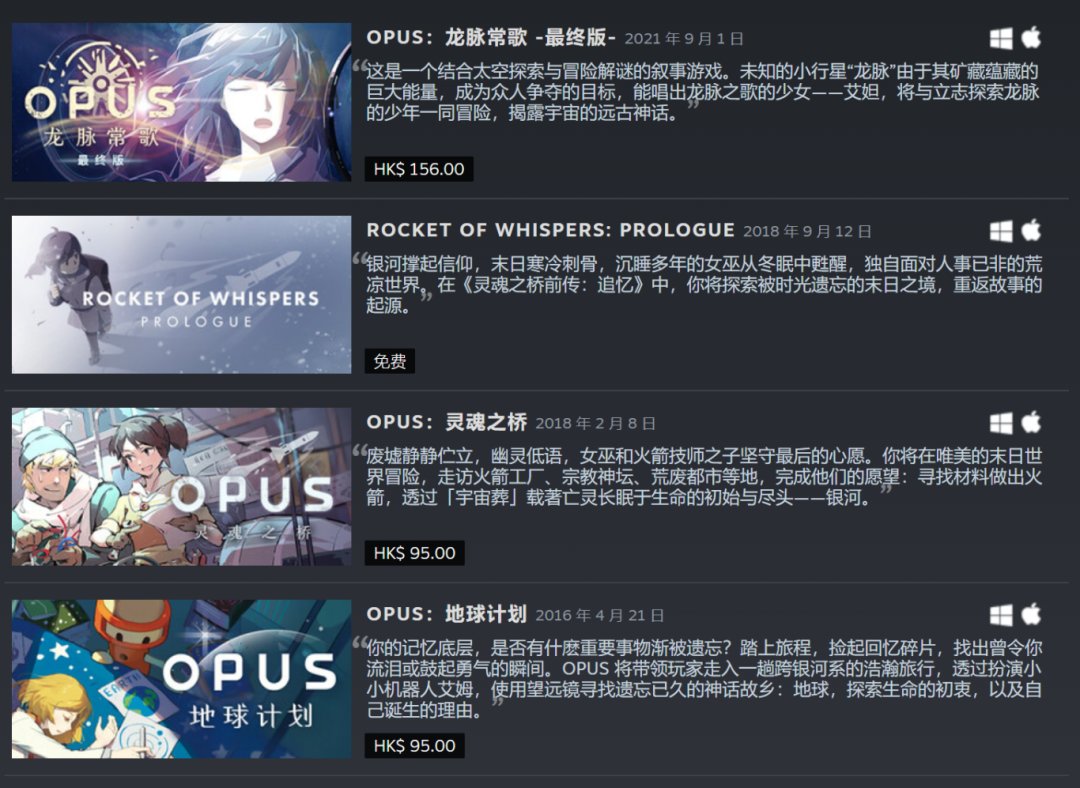This screenshot has width=1080, height=788.
Task: Select the OPUS 地球计划 capsule thumbnail
Action: (182, 679)
